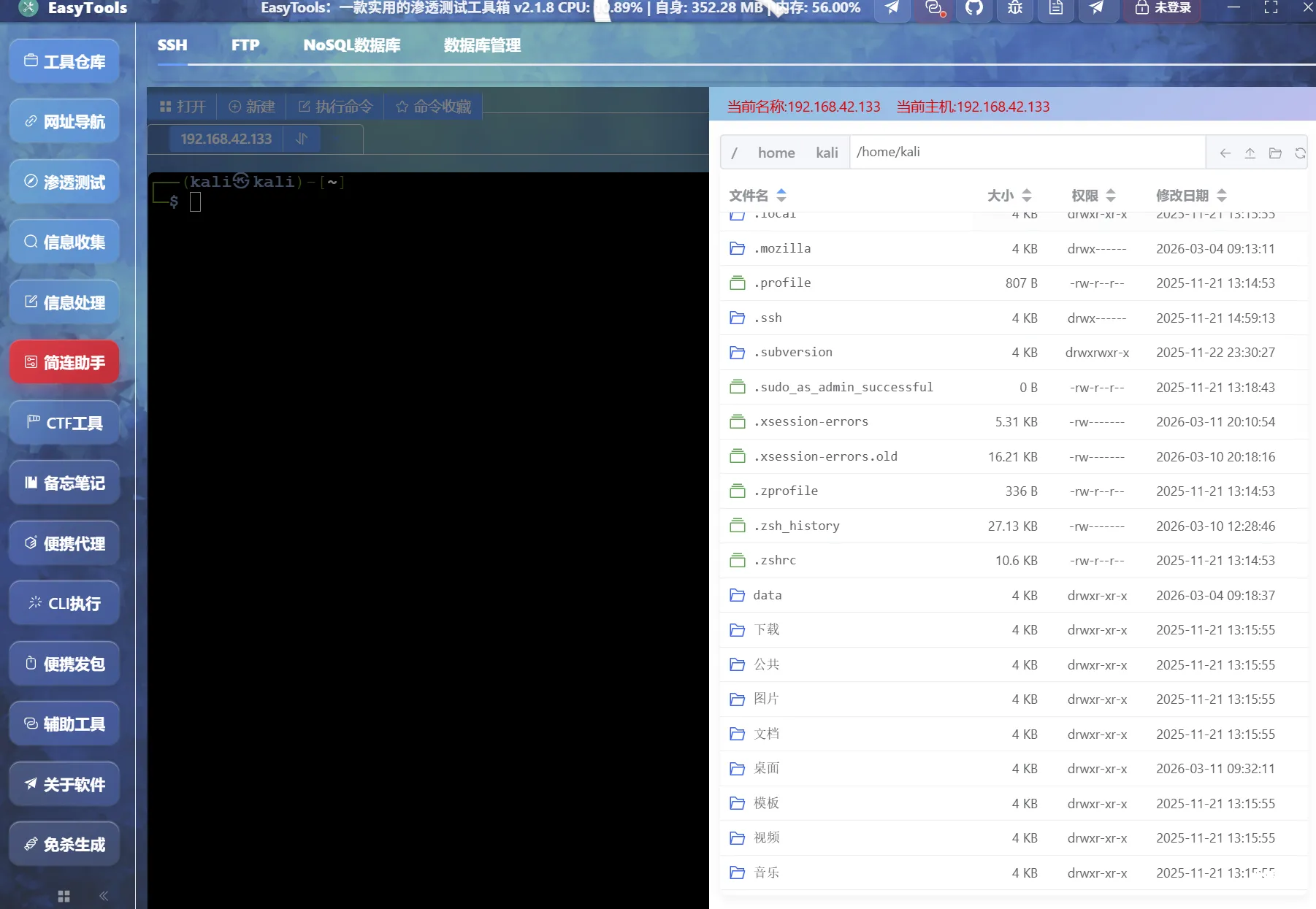
Task: Open the changelog document icon
Action: 1055,9
